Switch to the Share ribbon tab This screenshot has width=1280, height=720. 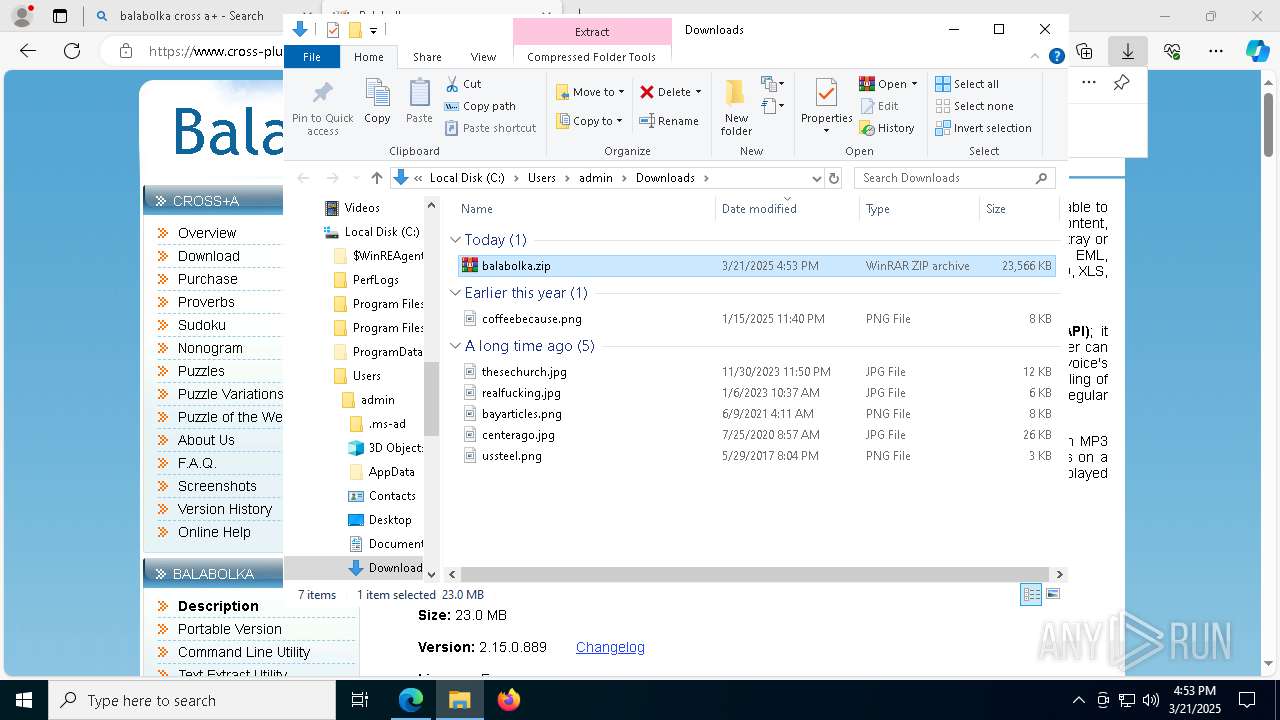pos(427,57)
